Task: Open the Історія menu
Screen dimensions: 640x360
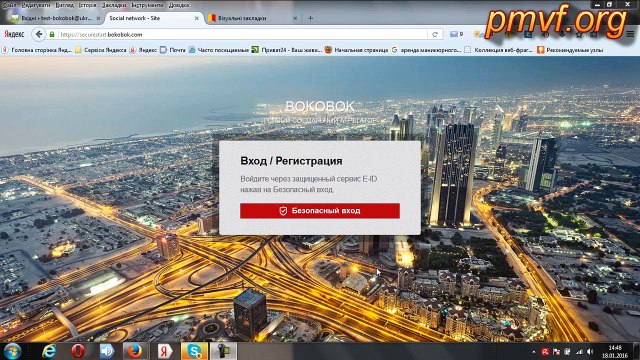Action: pos(87,5)
